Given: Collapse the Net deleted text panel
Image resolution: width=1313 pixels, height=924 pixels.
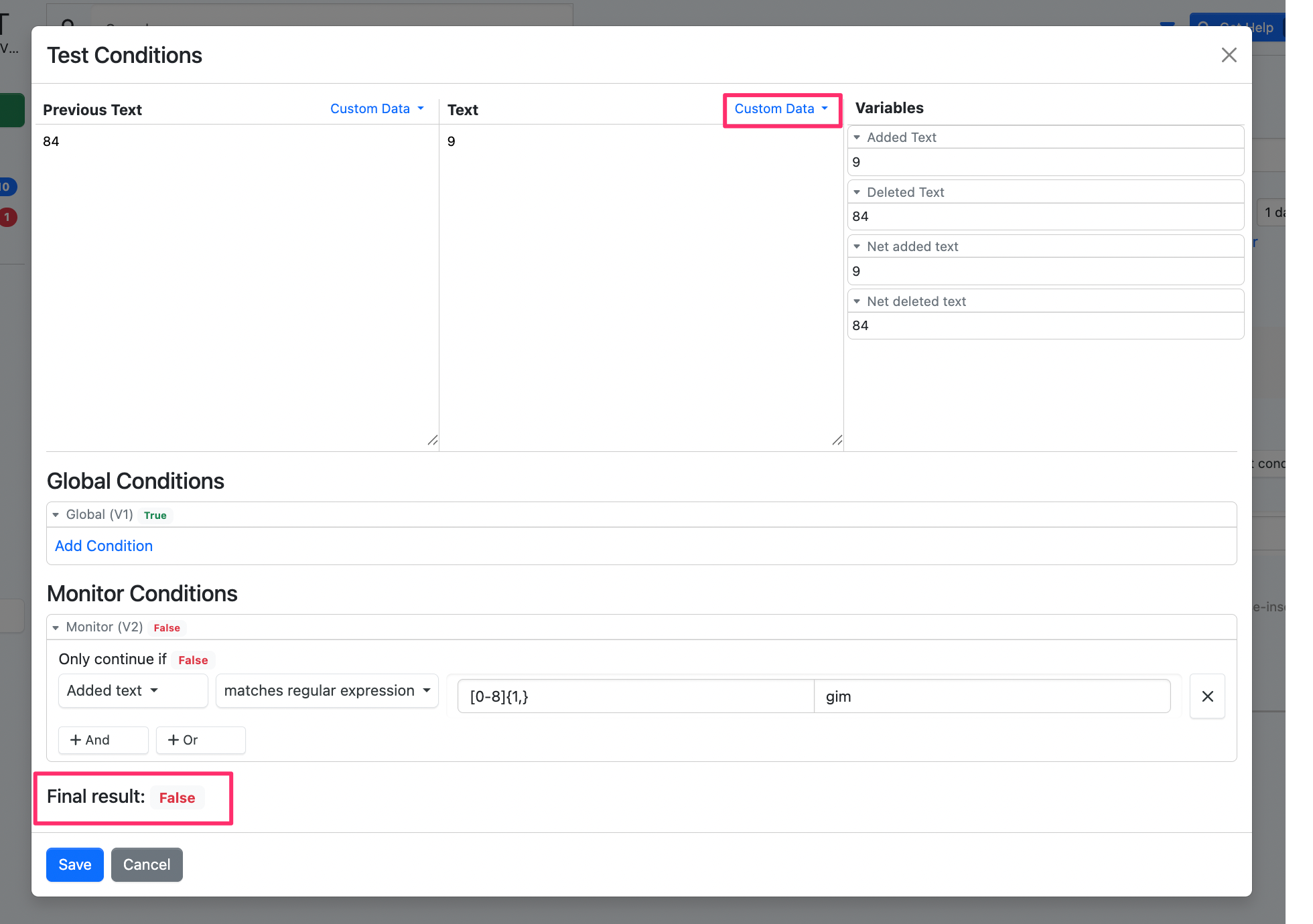Looking at the screenshot, I should pos(857,301).
